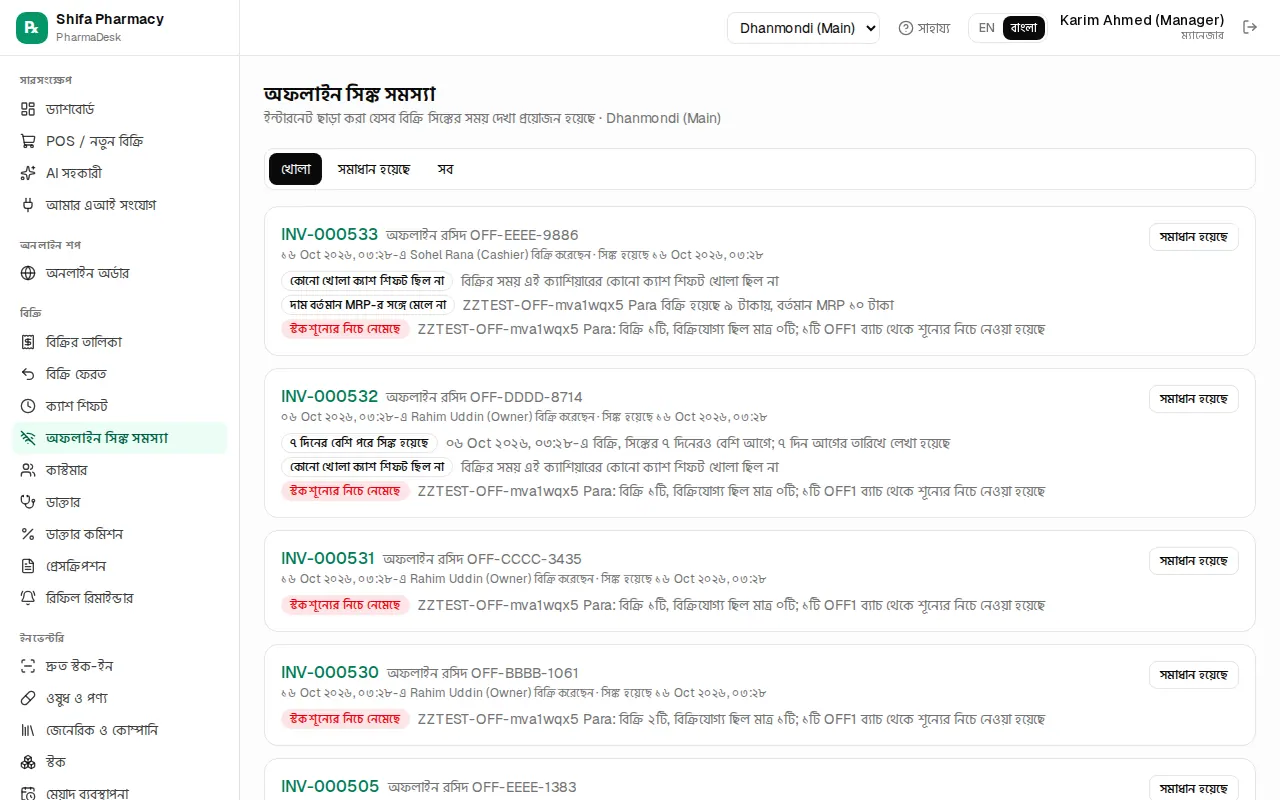Open invoice INV-000531

pyautogui.click(x=328, y=559)
